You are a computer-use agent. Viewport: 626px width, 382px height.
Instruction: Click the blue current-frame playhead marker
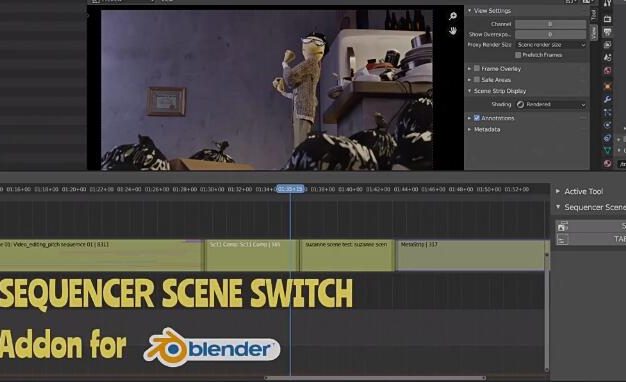[x=291, y=189]
